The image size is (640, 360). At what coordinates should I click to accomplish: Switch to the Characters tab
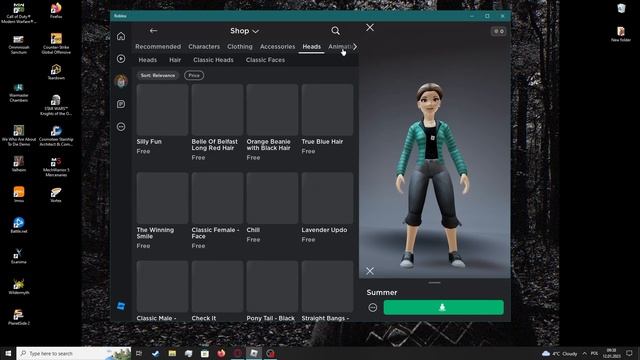[x=204, y=47]
